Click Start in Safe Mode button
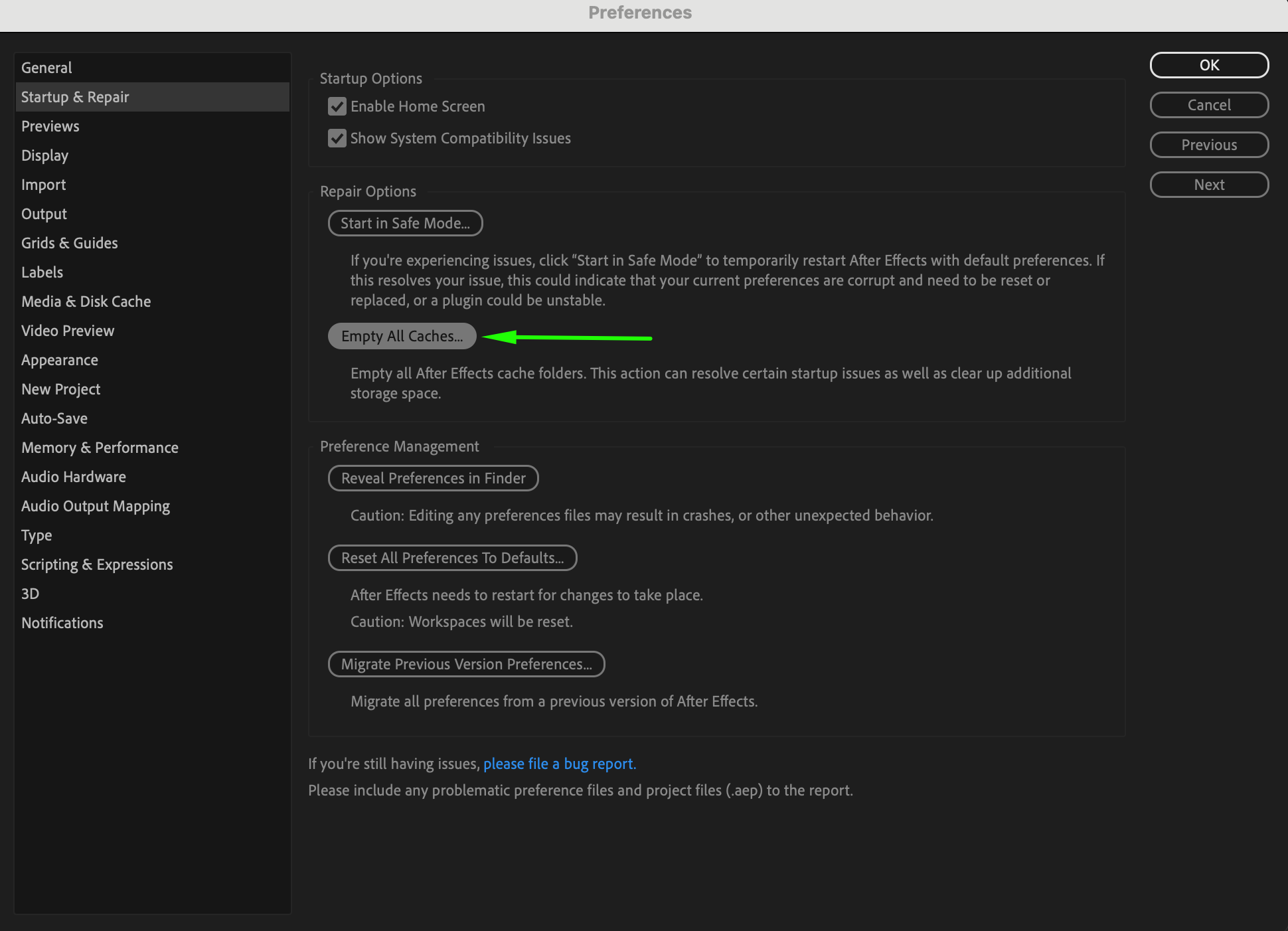The height and width of the screenshot is (931, 1288). (x=405, y=223)
